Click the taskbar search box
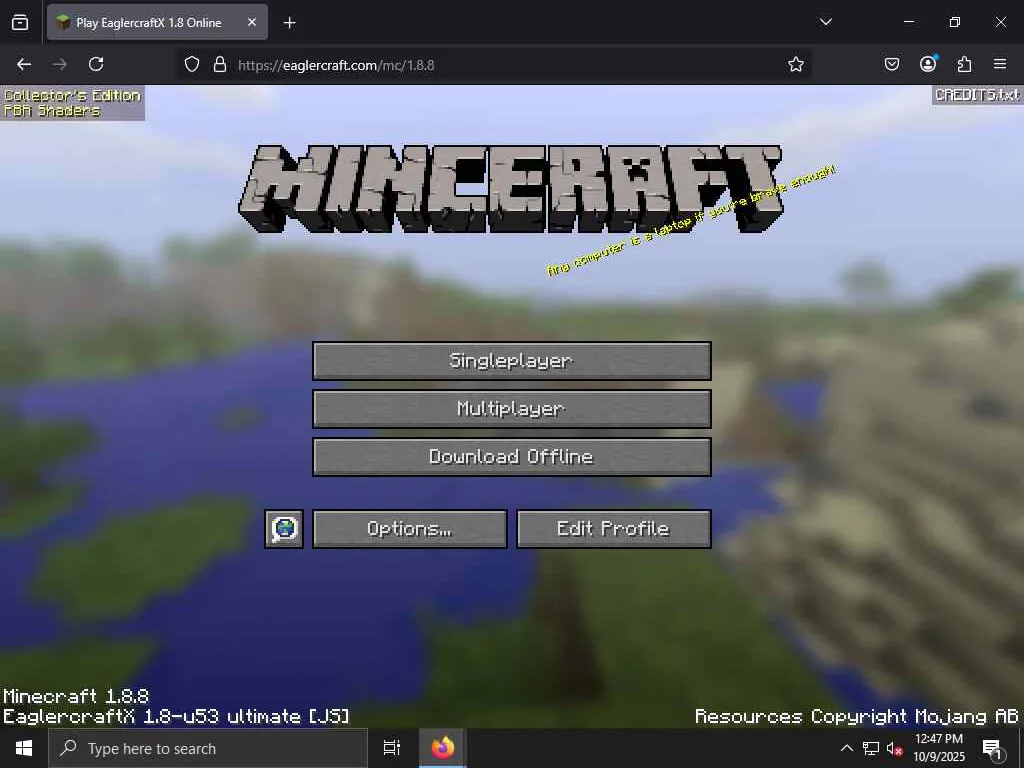 pyautogui.click(x=208, y=748)
